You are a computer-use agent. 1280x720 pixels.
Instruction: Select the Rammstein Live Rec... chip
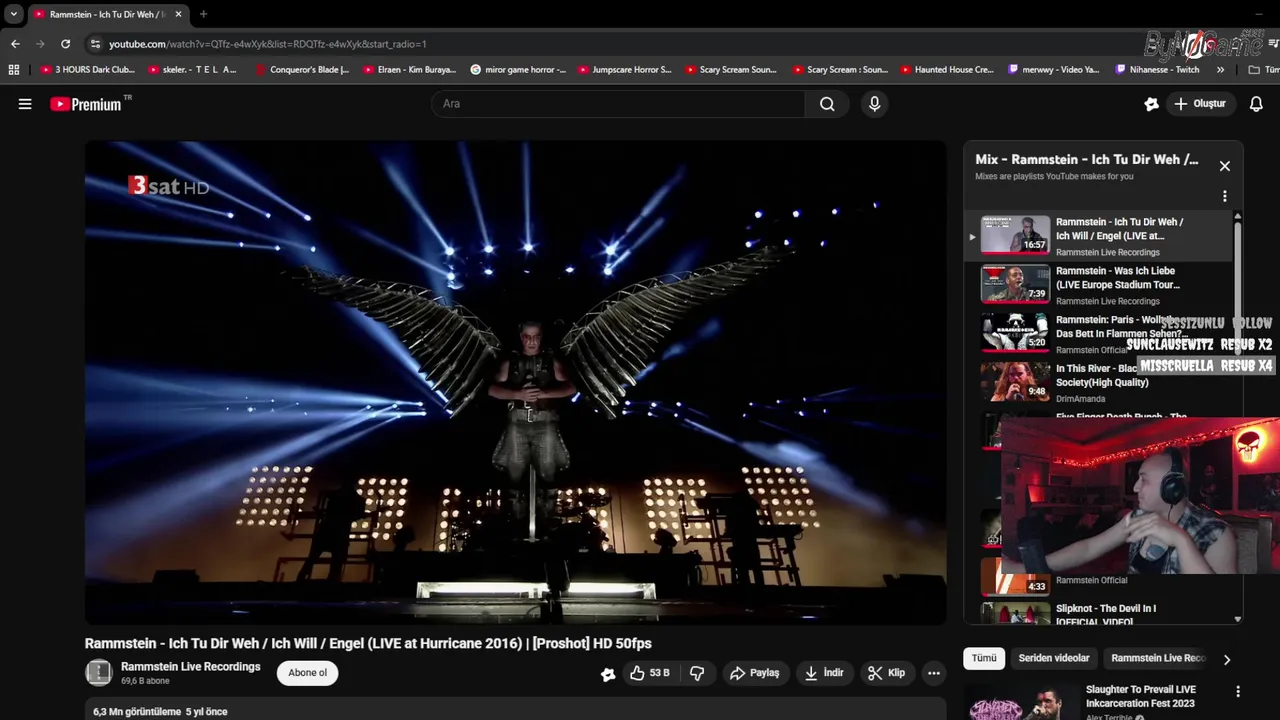[1158, 658]
